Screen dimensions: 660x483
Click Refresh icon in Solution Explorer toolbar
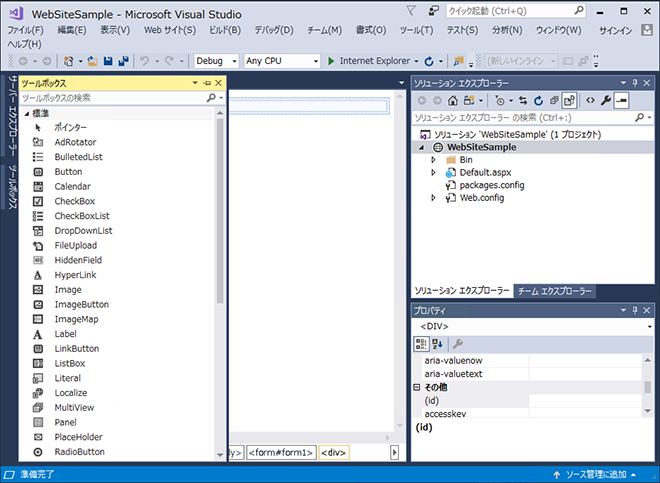(538, 101)
